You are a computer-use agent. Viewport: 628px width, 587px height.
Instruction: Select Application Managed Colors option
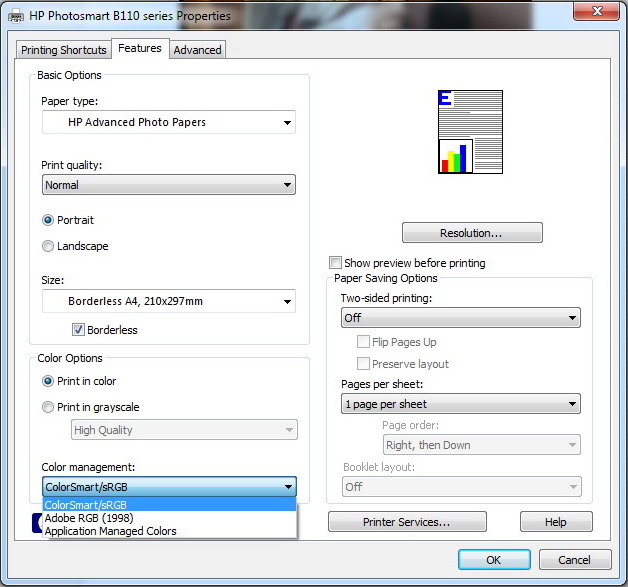click(x=169, y=531)
